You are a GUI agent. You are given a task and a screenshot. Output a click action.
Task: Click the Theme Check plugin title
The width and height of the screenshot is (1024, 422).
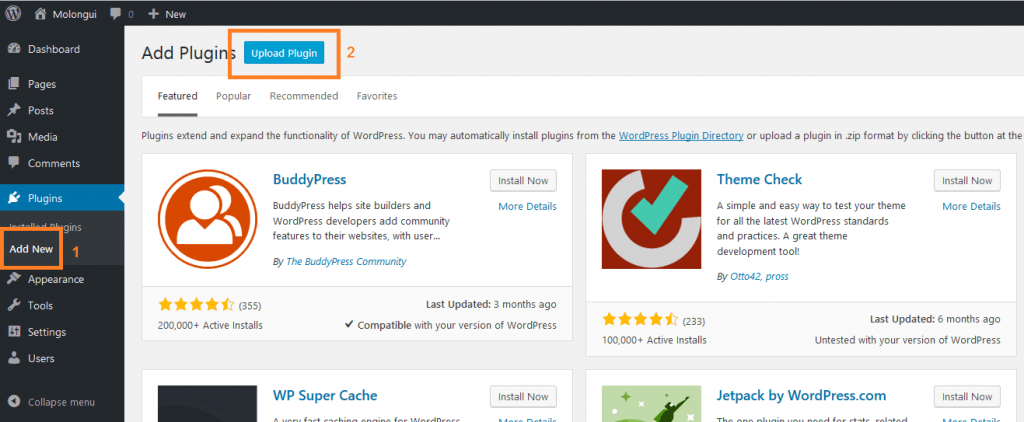point(760,179)
